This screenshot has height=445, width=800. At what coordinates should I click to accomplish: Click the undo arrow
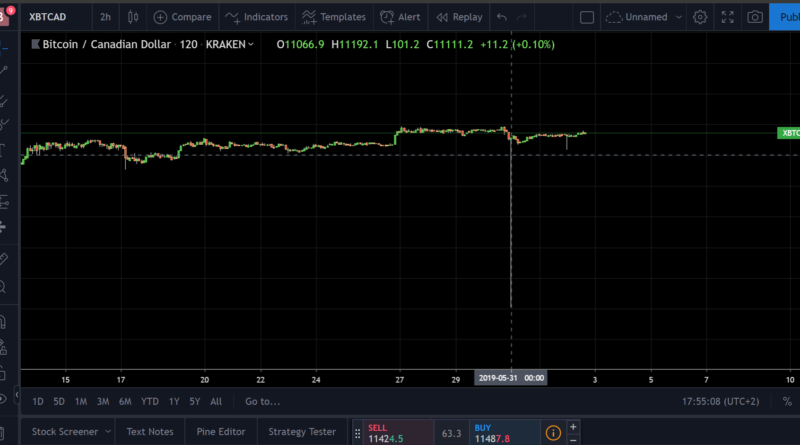[x=502, y=17]
